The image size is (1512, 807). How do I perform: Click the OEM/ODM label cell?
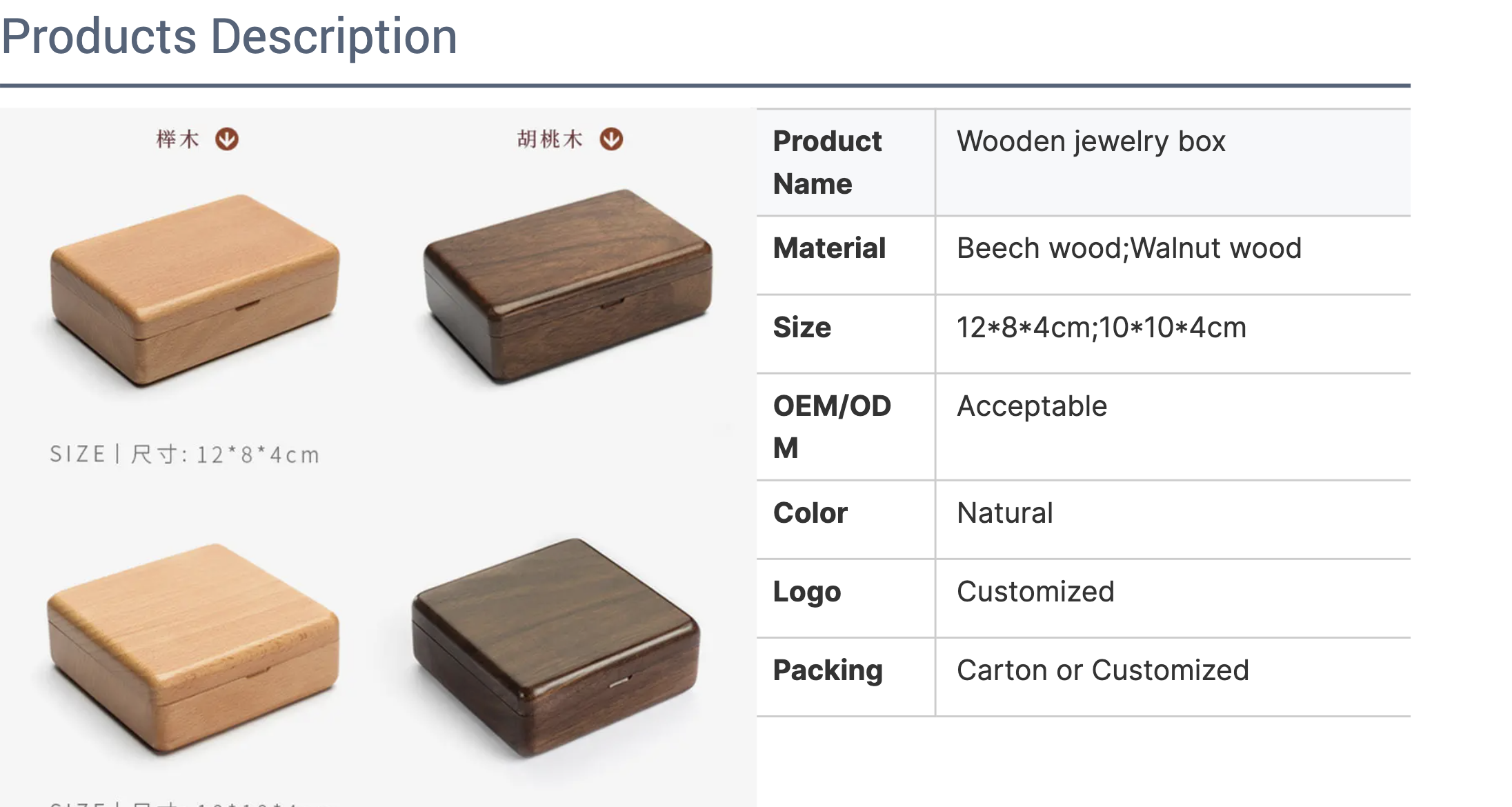coord(846,427)
